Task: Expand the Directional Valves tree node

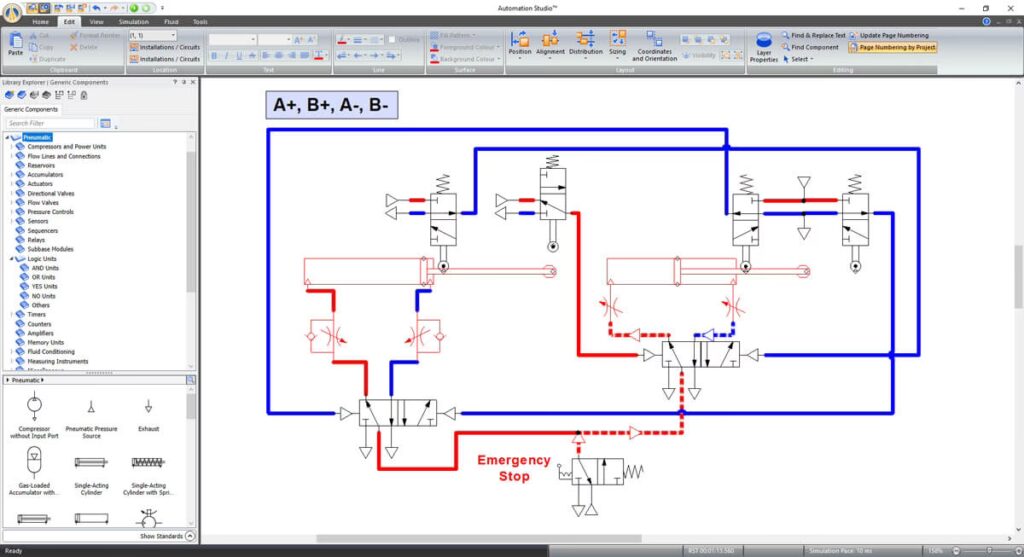Action: coord(11,194)
